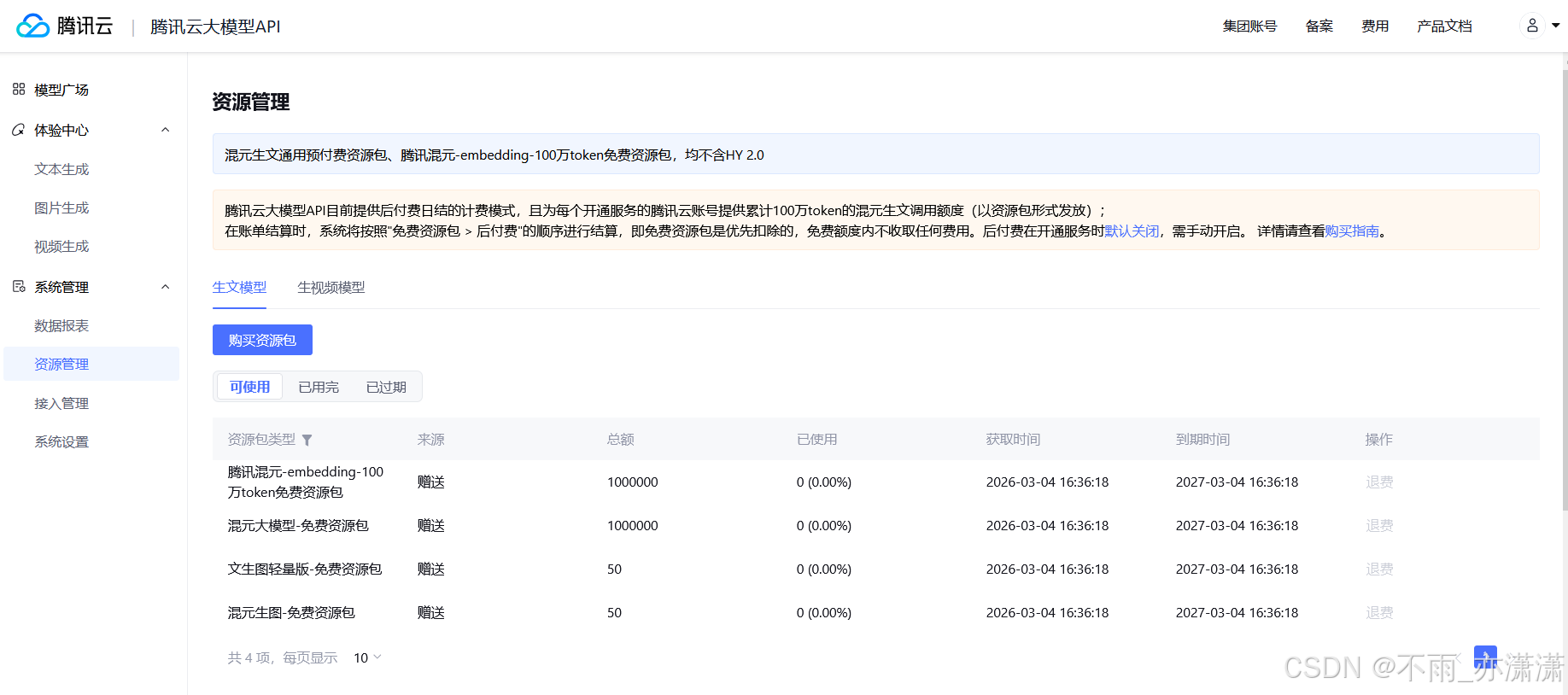Click the 购买资源包 button
1568x695 pixels.
[262, 340]
